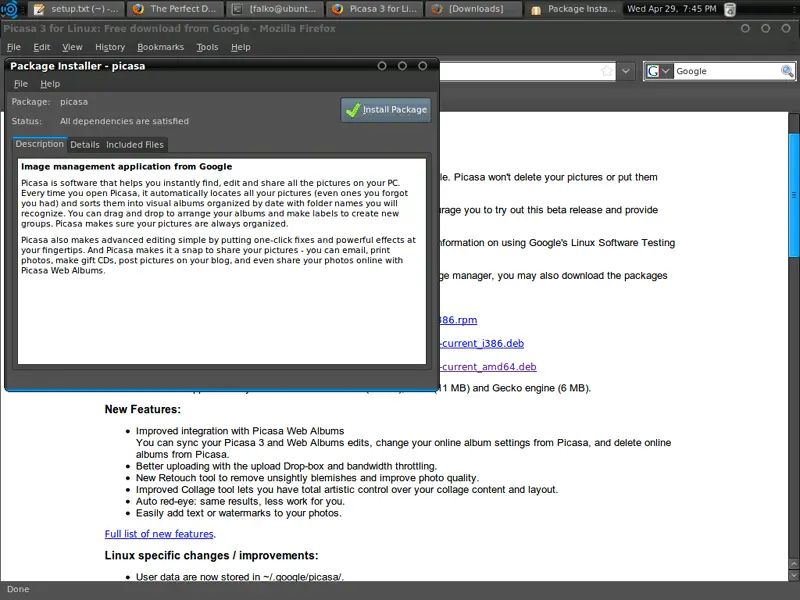Switch to the Included Files tab
800x600 pixels.
point(135,145)
